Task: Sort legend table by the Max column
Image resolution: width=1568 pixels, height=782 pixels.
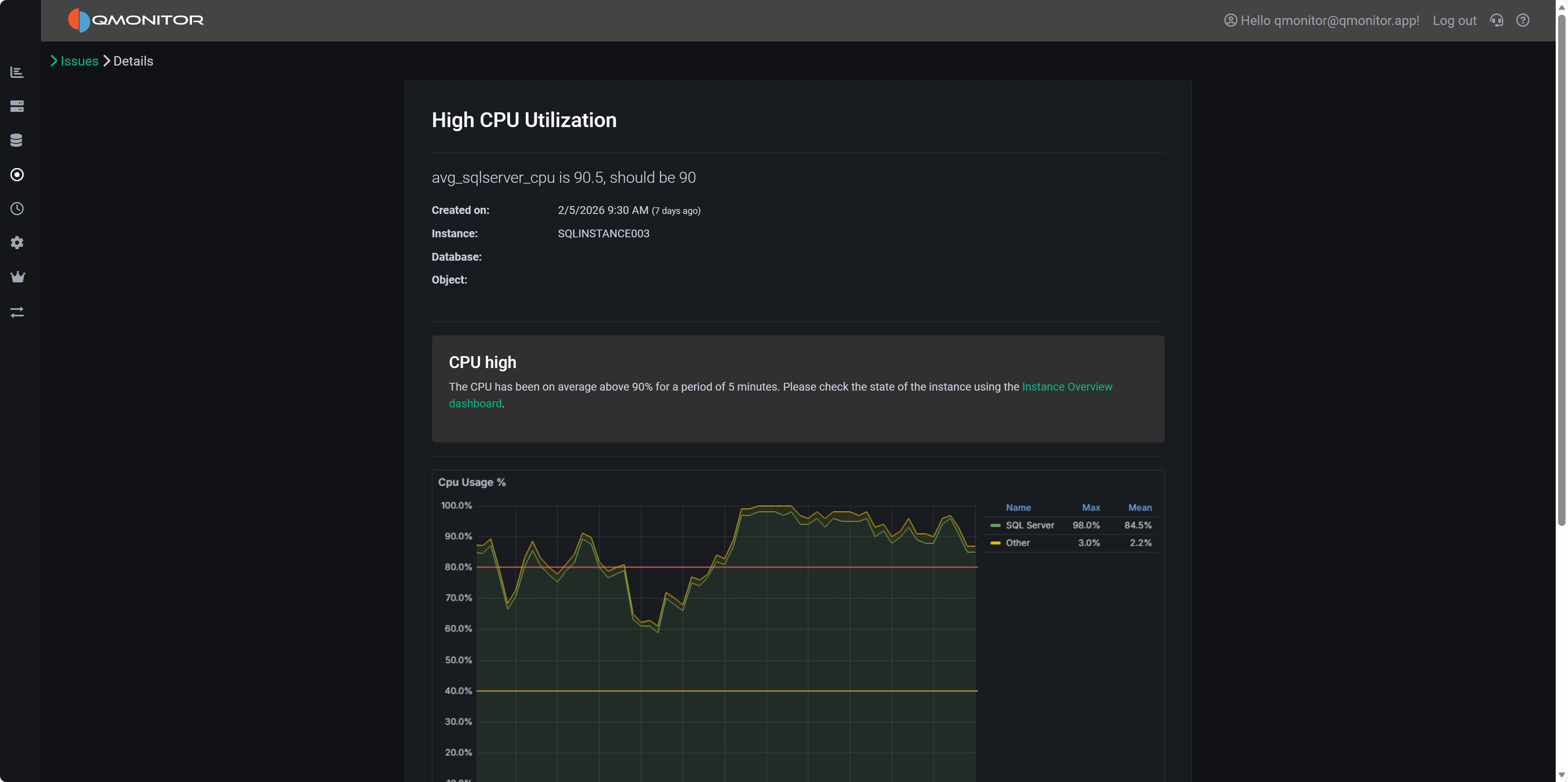Action: point(1090,507)
